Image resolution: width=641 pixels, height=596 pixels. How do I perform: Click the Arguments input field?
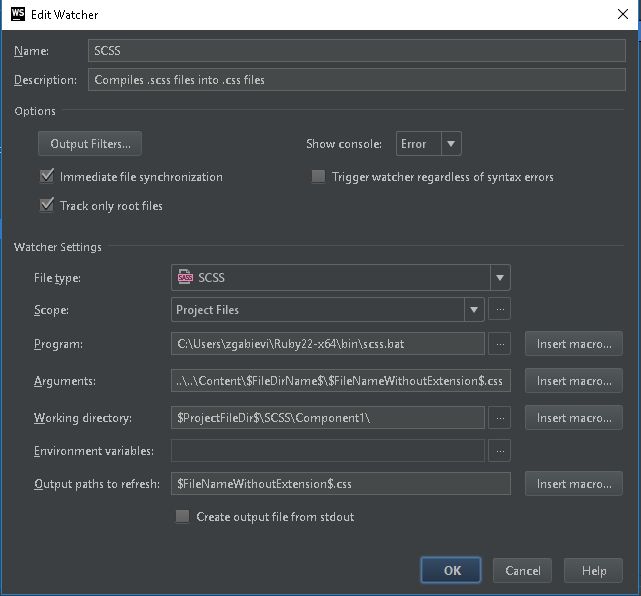coord(341,381)
